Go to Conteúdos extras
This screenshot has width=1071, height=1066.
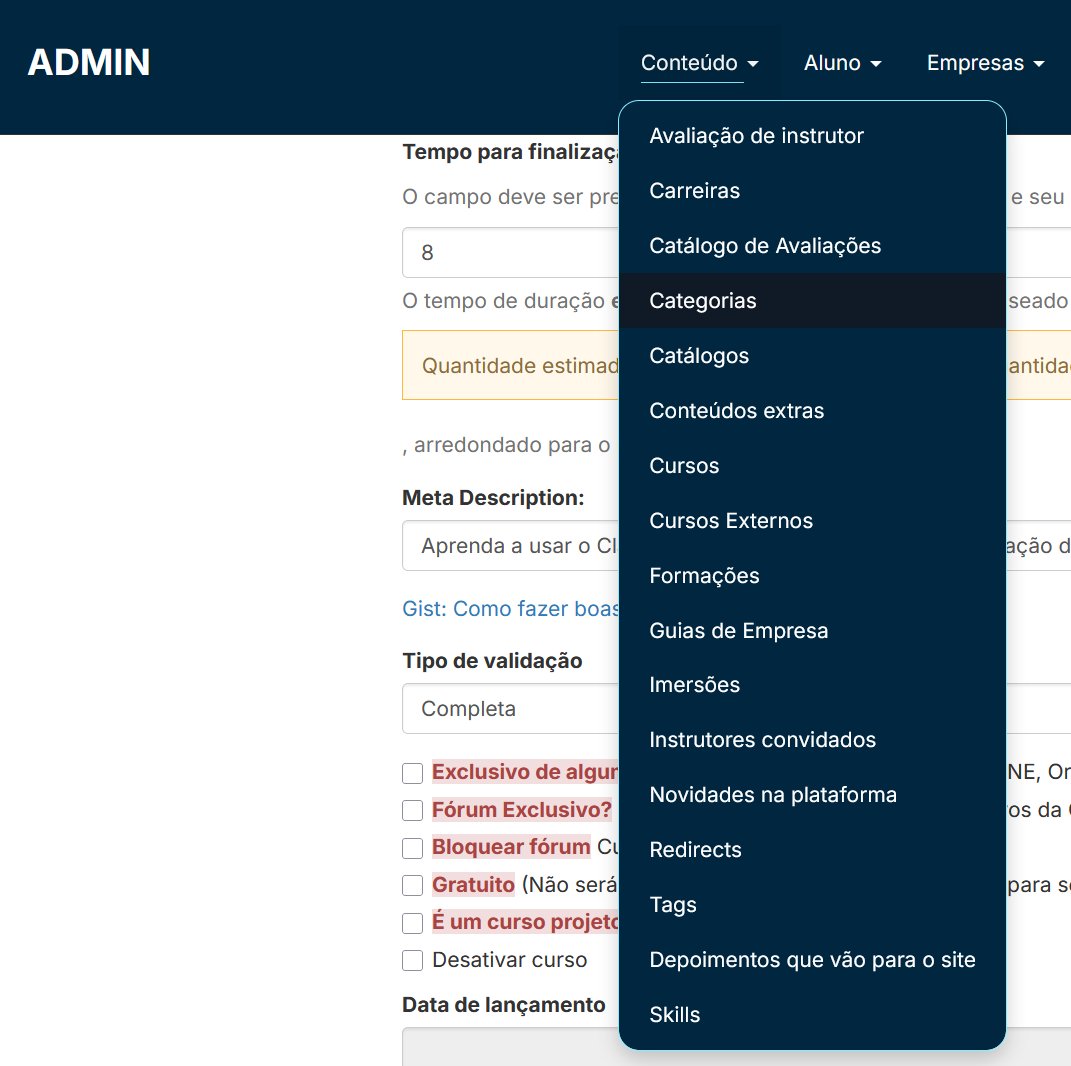tap(811, 410)
